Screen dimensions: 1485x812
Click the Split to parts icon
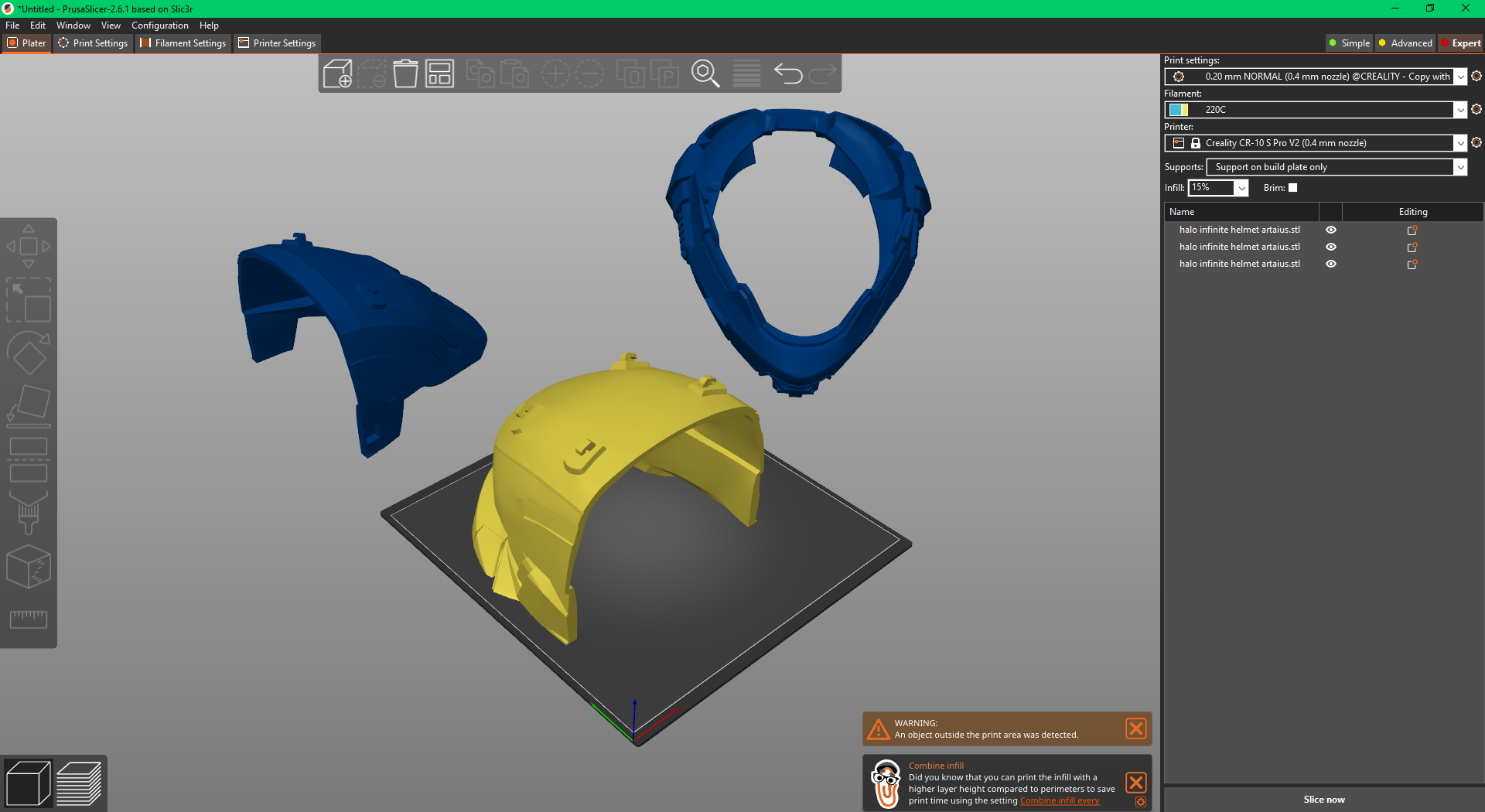coord(664,73)
